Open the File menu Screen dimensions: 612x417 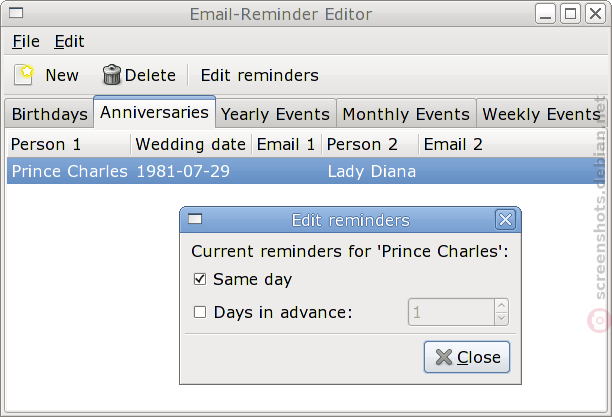pyautogui.click(x=26, y=42)
